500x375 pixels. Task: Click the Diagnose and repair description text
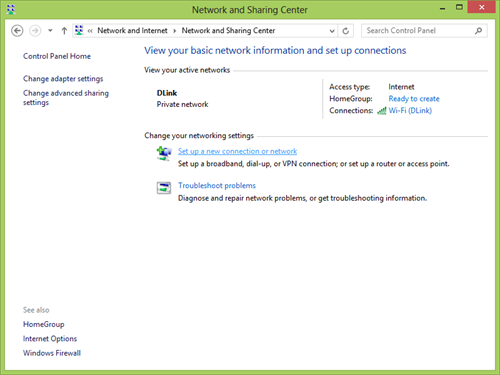click(302, 198)
